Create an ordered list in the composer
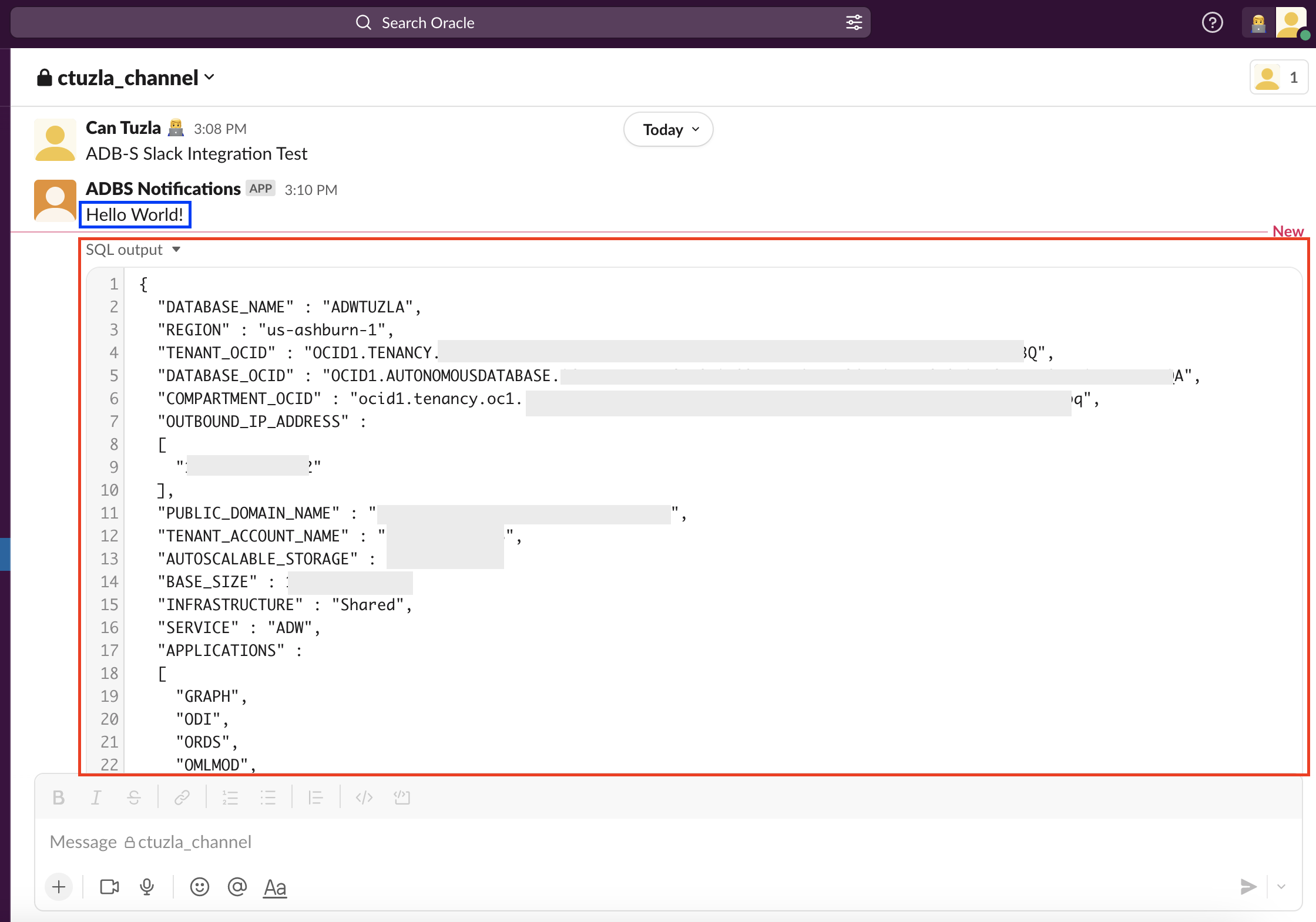Image resolution: width=1316 pixels, height=922 pixels. tap(230, 797)
